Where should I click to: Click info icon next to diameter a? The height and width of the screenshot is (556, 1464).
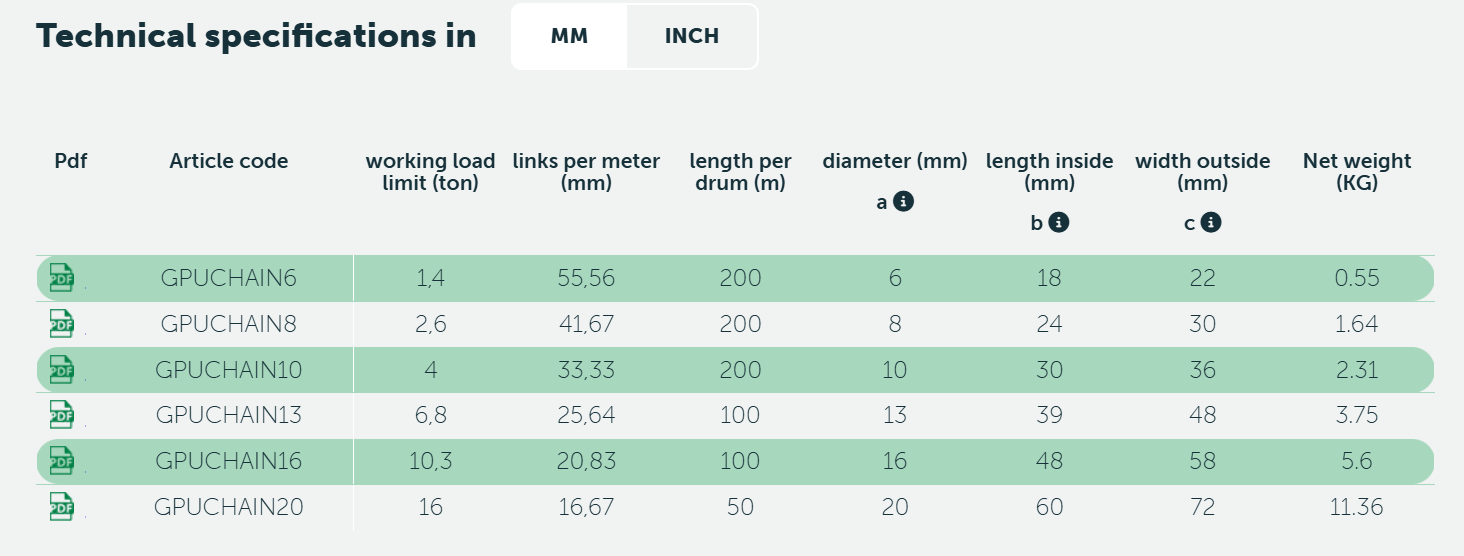pyautogui.click(x=903, y=202)
